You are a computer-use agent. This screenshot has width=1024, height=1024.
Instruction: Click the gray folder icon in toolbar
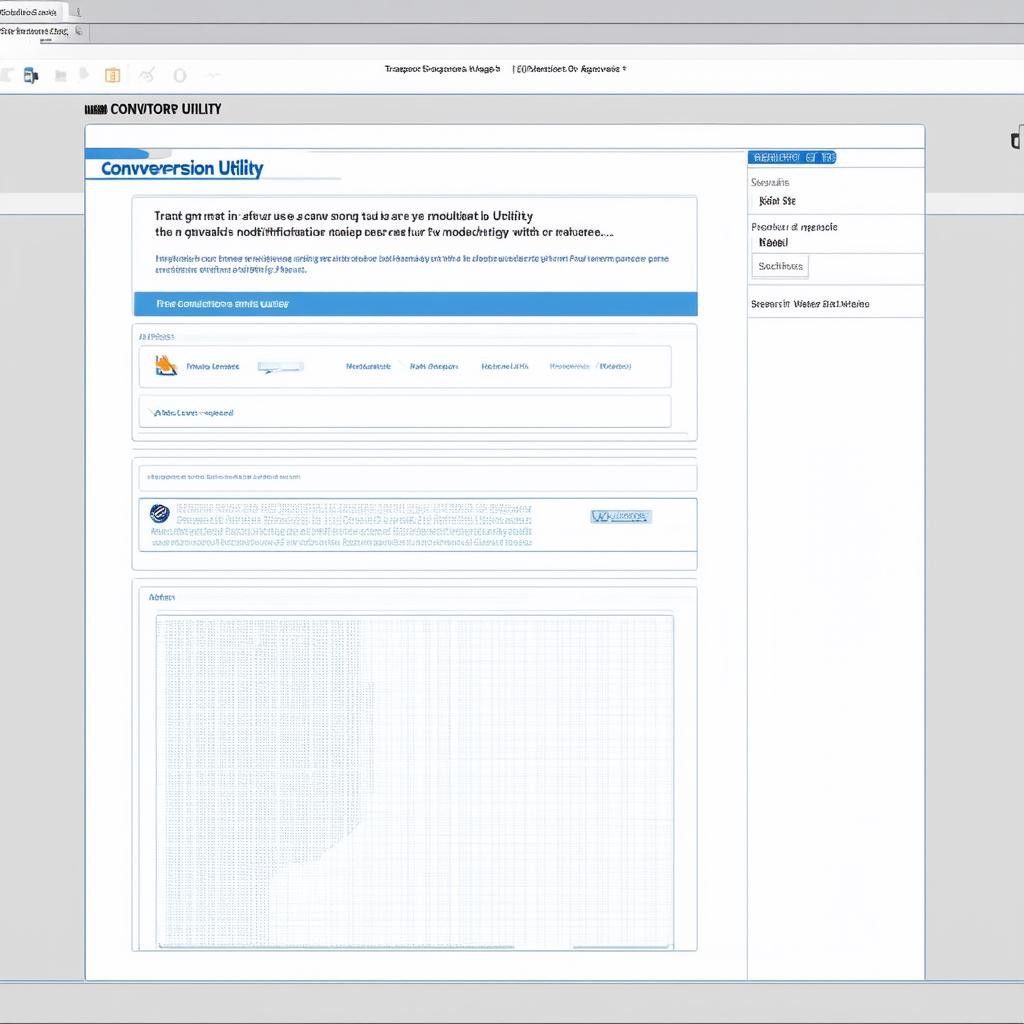point(61,75)
